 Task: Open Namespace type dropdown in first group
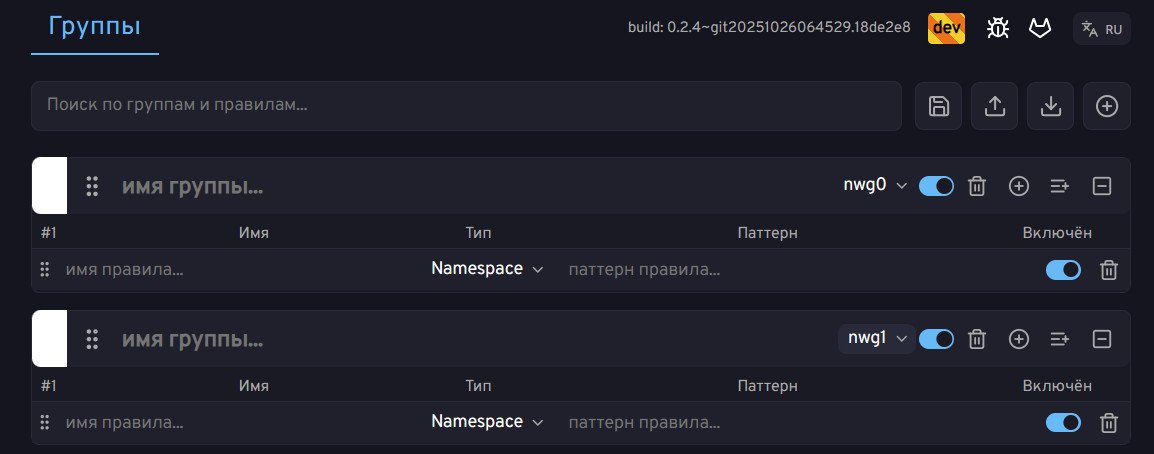487,269
